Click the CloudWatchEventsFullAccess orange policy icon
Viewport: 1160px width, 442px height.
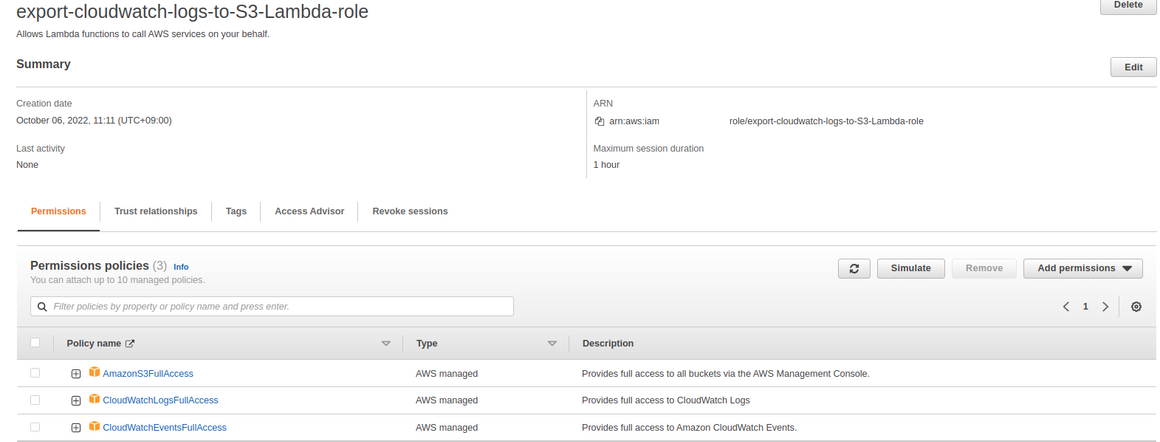[x=94, y=426]
